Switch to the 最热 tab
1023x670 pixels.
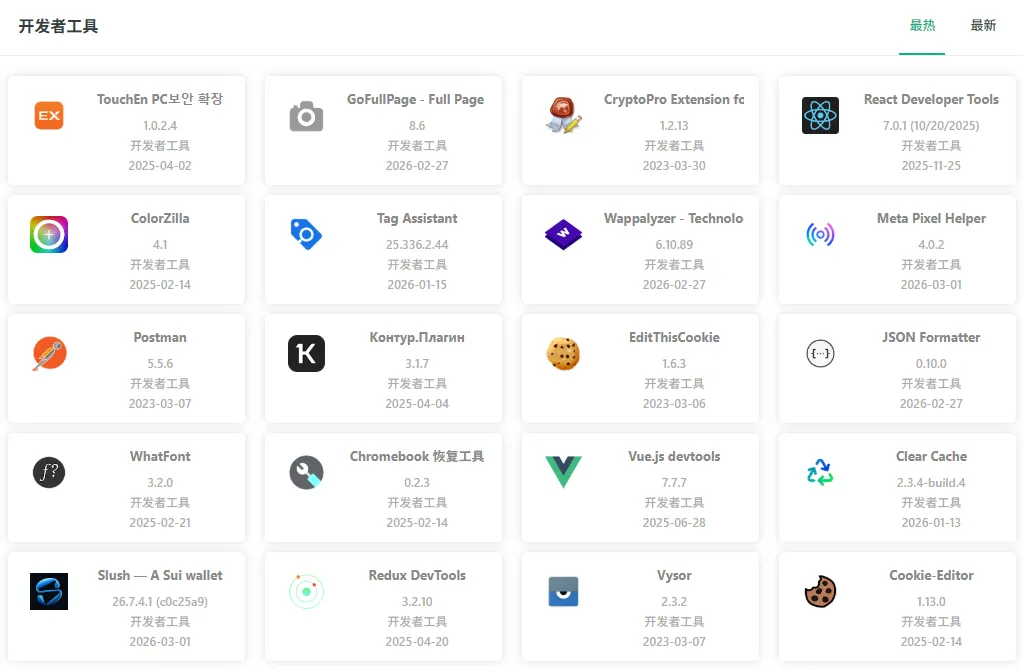coord(923,25)
